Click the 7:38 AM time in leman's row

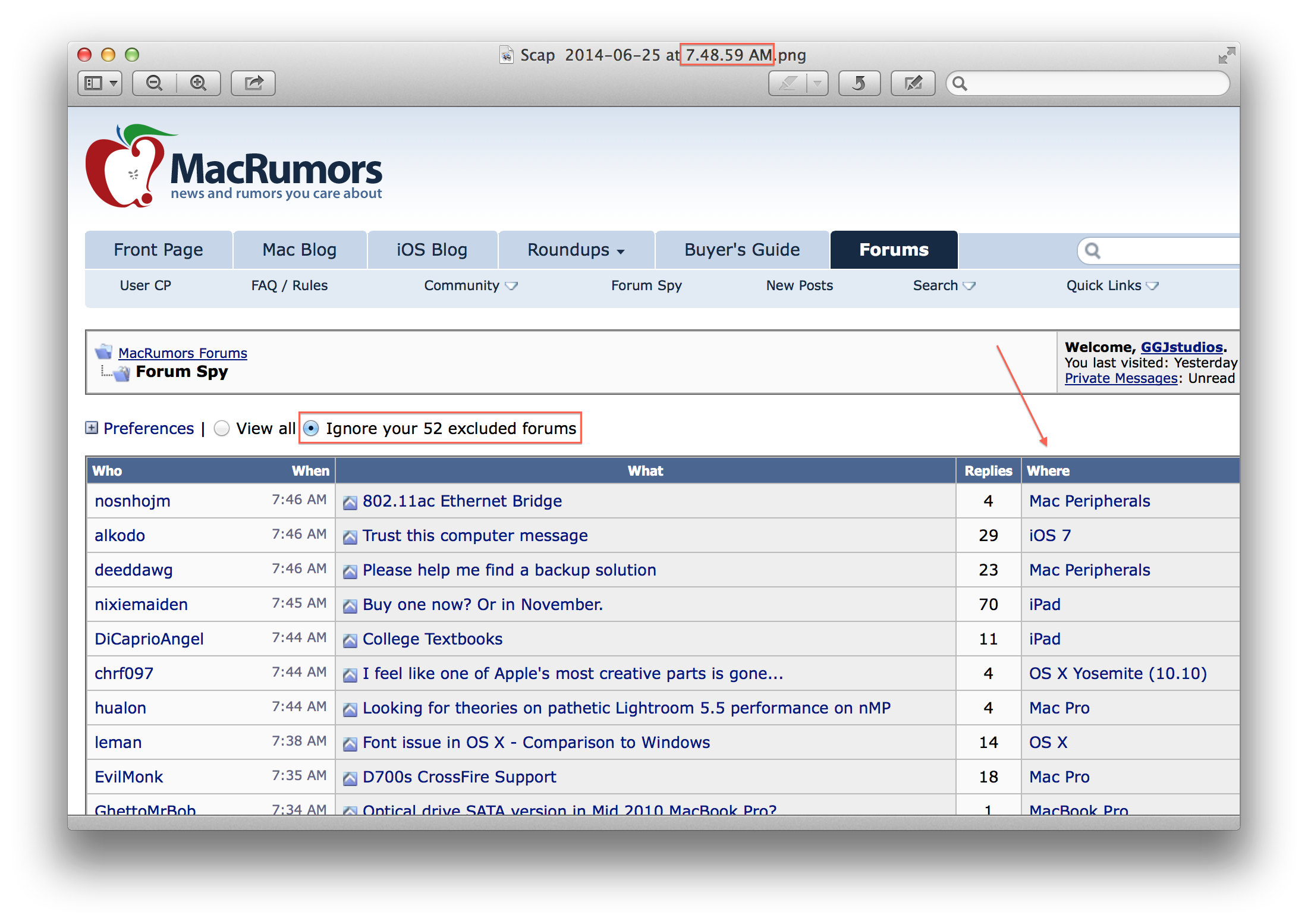click(x=299, y=741)
